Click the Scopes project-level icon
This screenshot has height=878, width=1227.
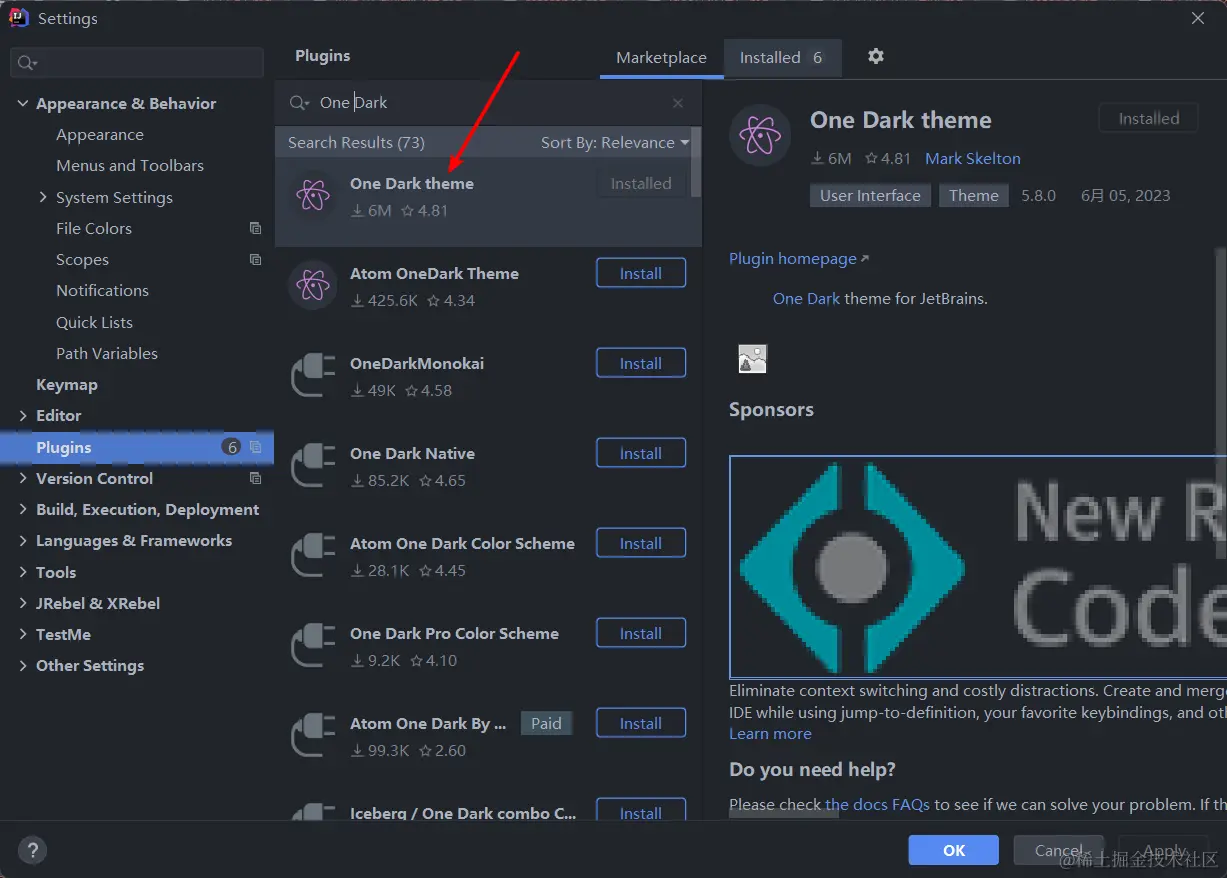point(255,259)
